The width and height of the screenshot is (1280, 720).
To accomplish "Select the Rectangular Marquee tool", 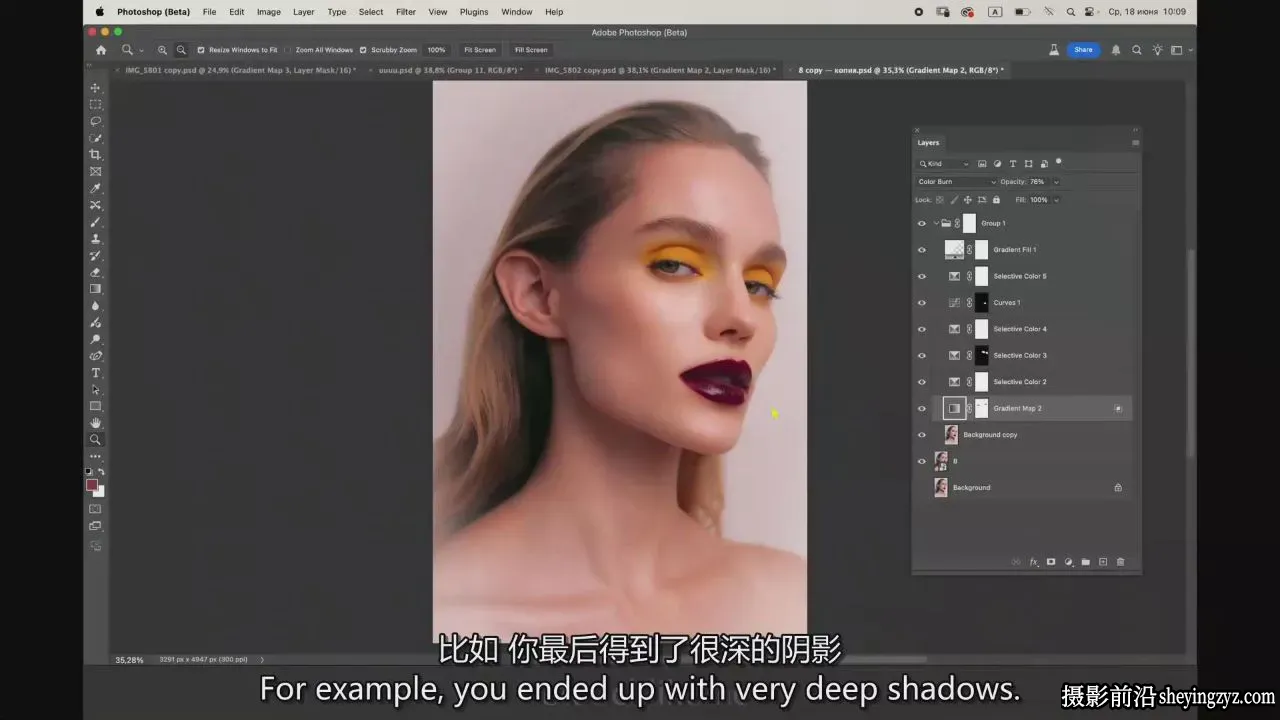I will 96,104.
